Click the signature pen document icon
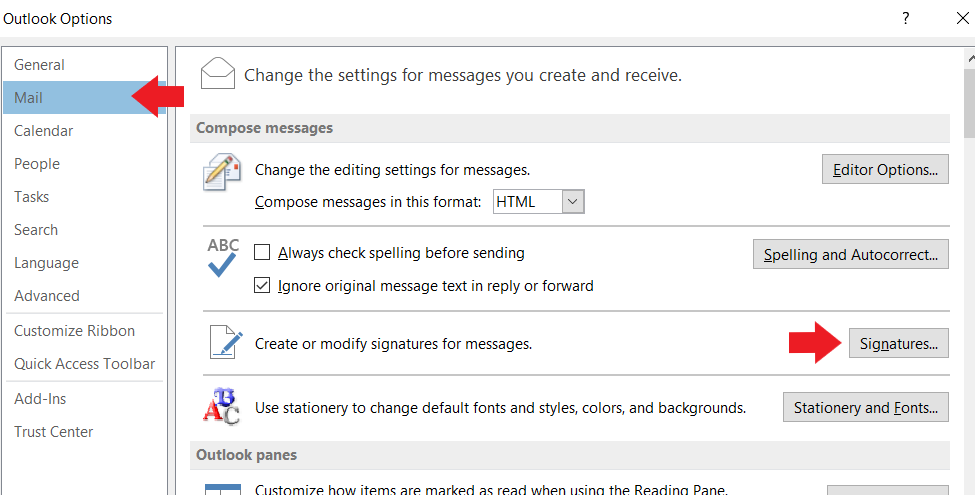The image size is (975, 495). (x=225, y=342)
